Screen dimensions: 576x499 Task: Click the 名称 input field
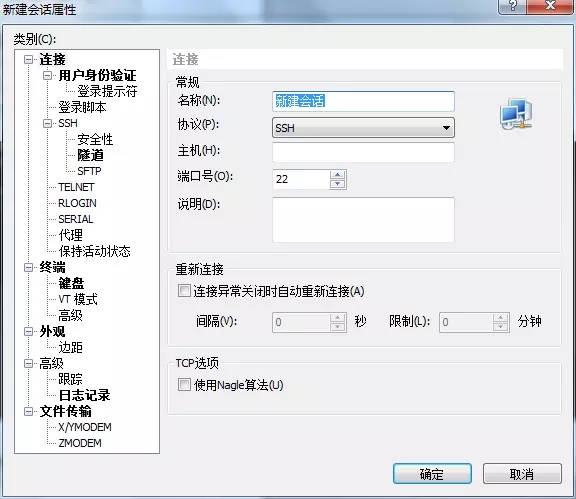click(363, 101)
